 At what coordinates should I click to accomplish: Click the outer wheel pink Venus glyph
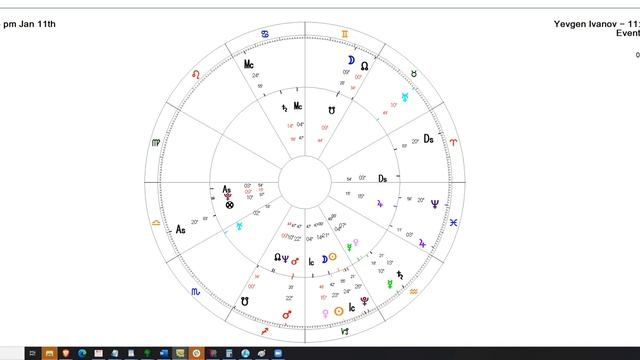point(325,313)
